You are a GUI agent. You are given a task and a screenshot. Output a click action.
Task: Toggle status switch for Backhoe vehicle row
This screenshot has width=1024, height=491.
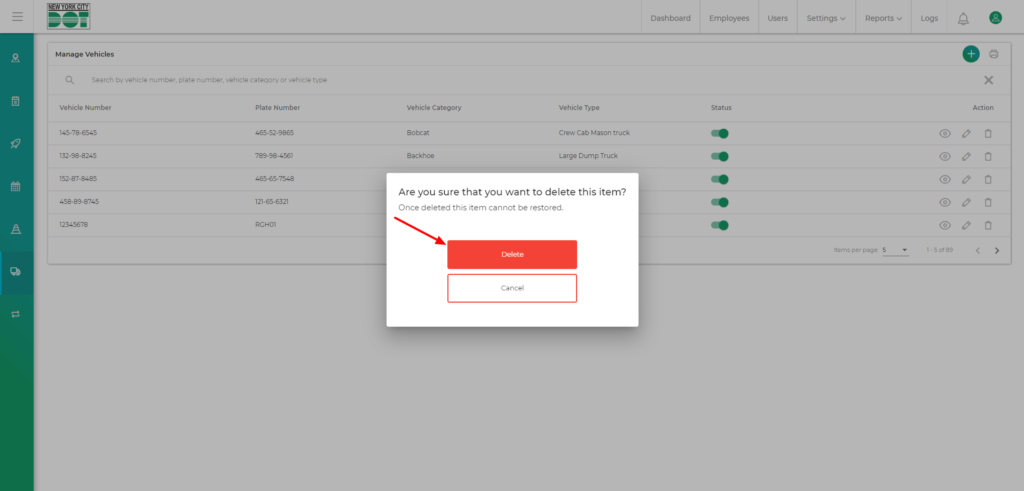(720, 156)
